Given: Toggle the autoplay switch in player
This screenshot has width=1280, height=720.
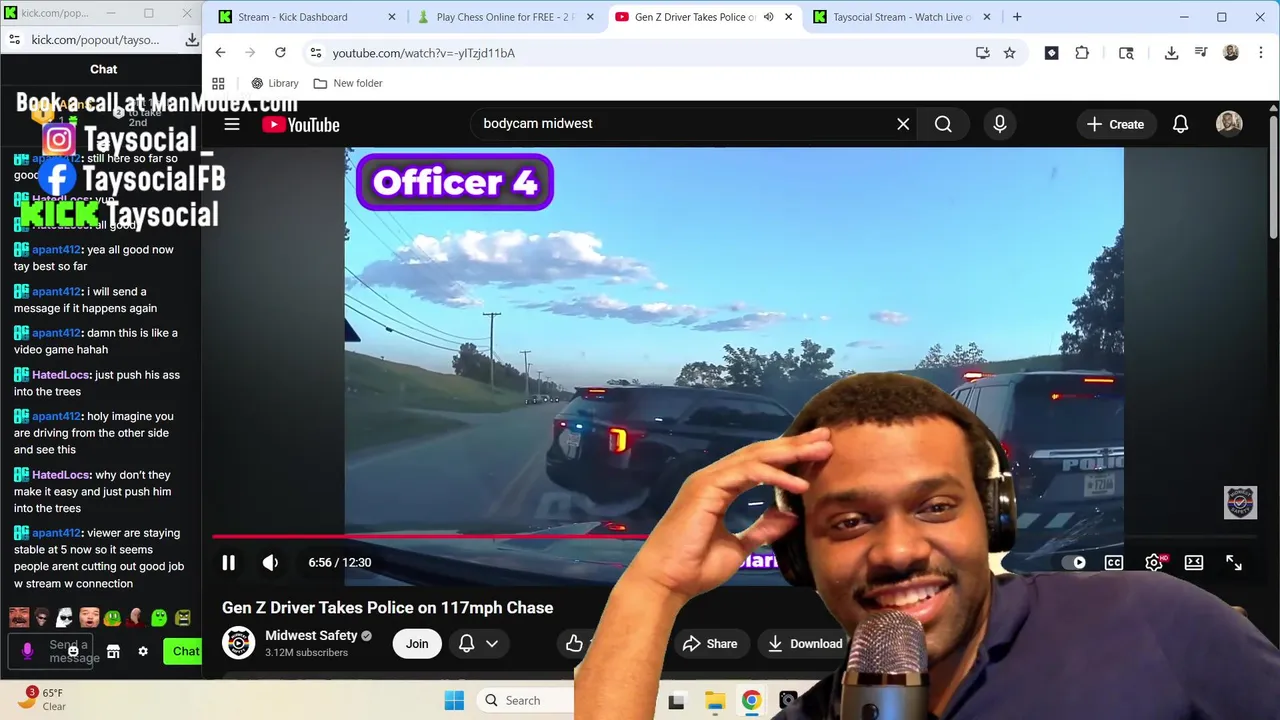Looking at the screenshot, I should pos(1074,563).
